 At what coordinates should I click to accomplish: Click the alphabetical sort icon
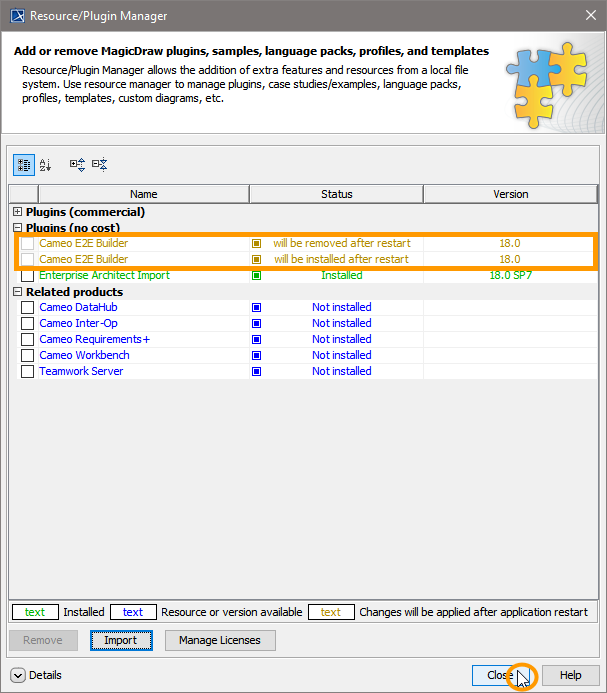45,164
